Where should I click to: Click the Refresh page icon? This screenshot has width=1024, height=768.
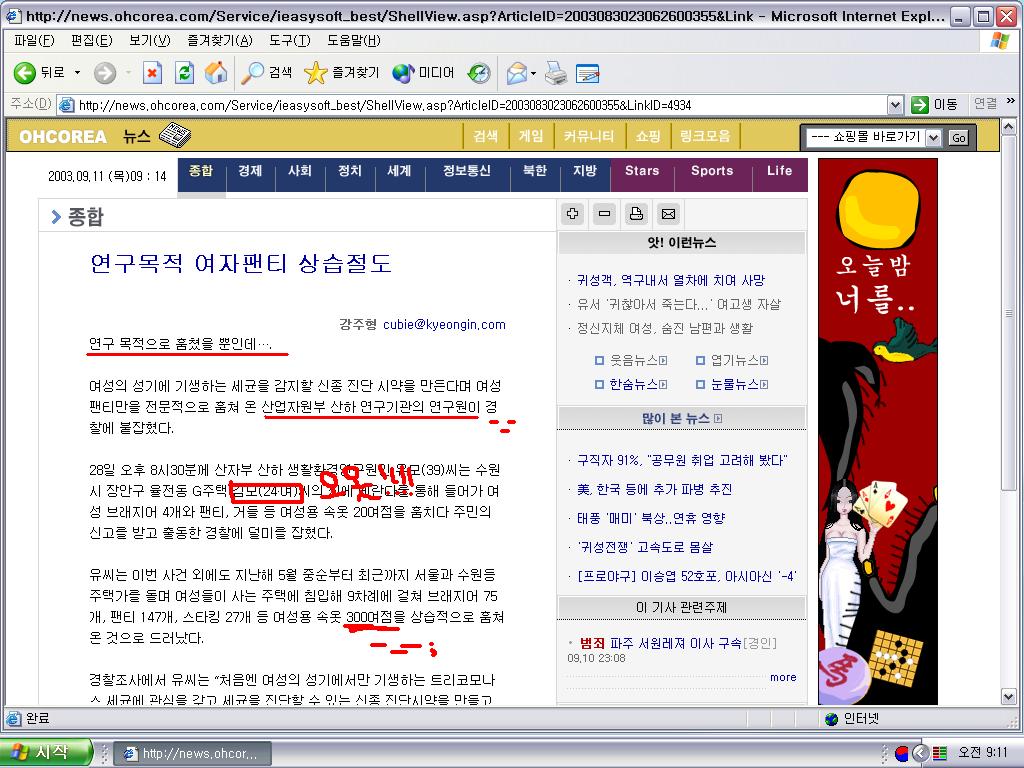point(185,72)
